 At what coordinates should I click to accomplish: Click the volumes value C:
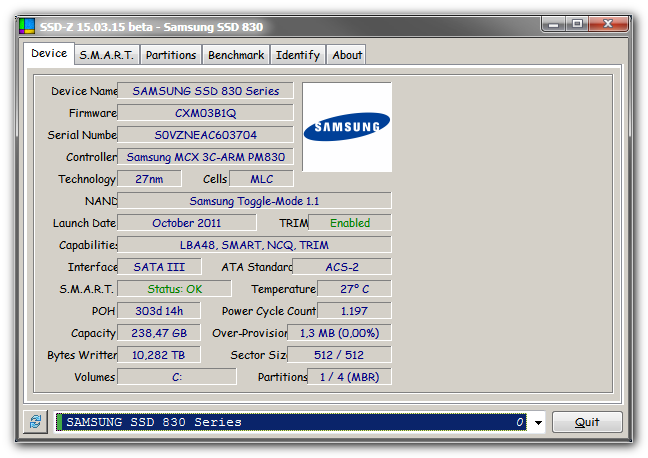177,377
